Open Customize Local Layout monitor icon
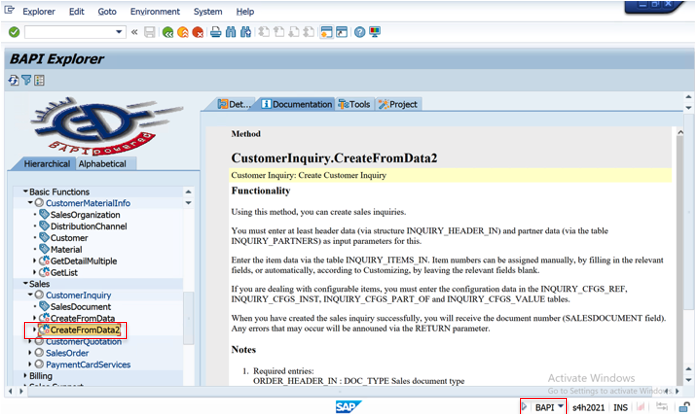The image size is (695, 414). (x=375, y=32)
